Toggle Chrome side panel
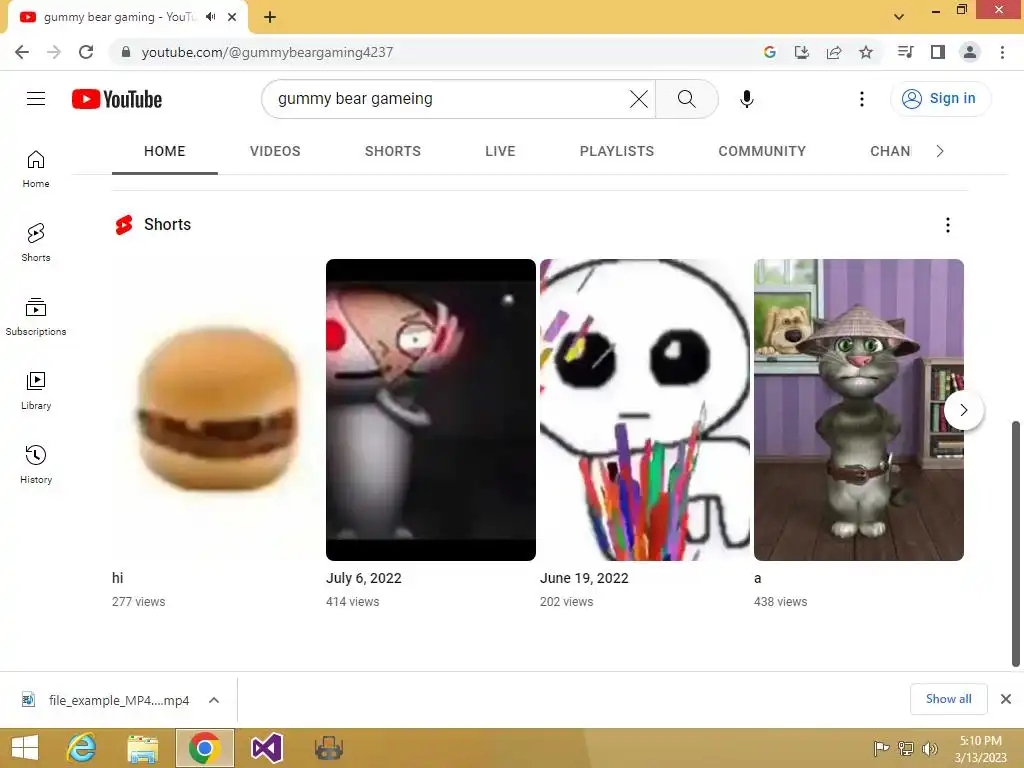The height and width of the screenshot is (768, 1024). pos(938,52)
